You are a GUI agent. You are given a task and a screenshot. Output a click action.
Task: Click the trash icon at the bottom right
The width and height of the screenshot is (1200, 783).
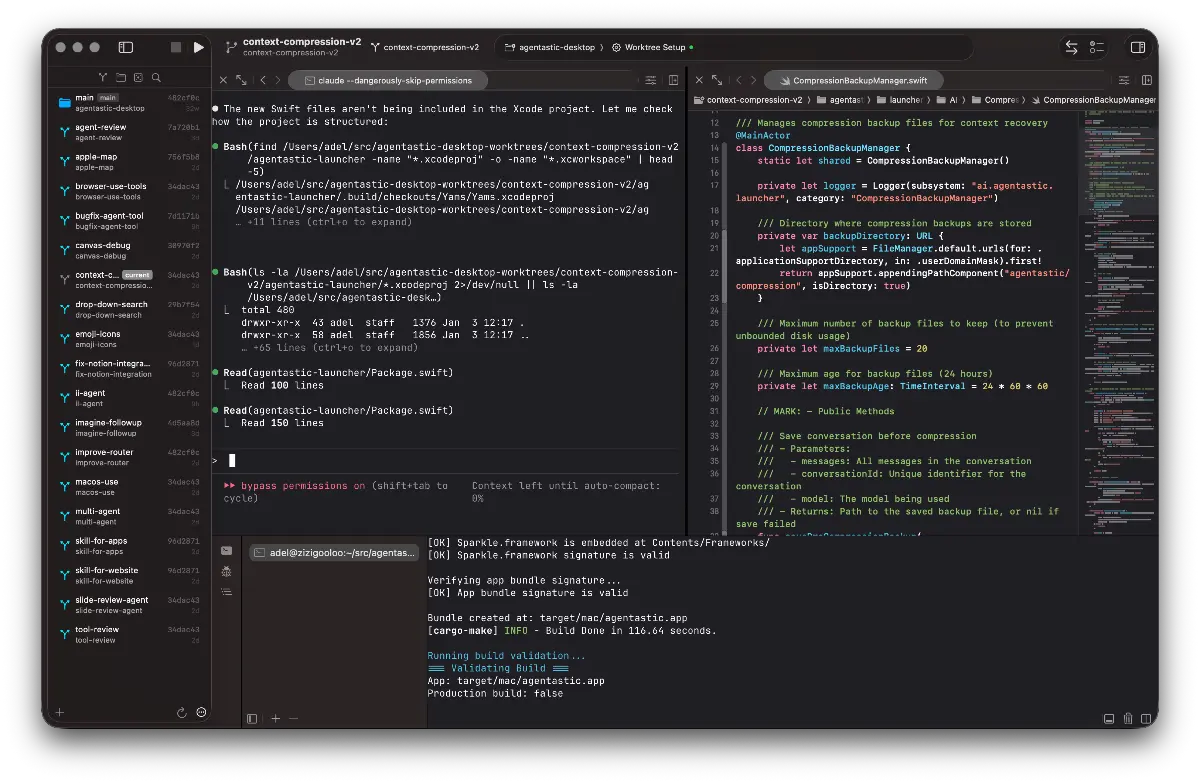pyautogui.click(x=1128, y=719)
